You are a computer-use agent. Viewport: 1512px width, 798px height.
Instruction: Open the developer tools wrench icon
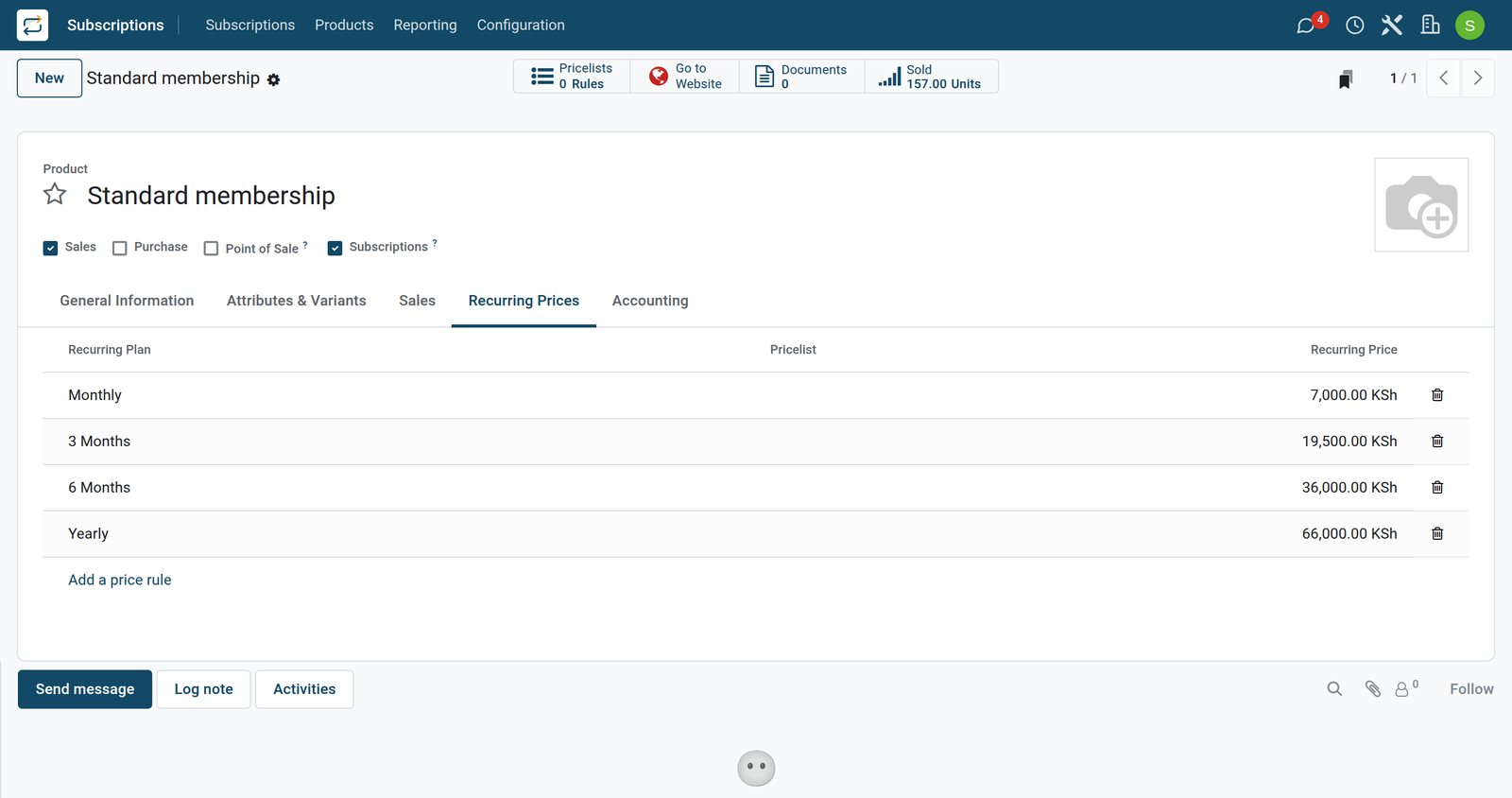coord(1391,26)
